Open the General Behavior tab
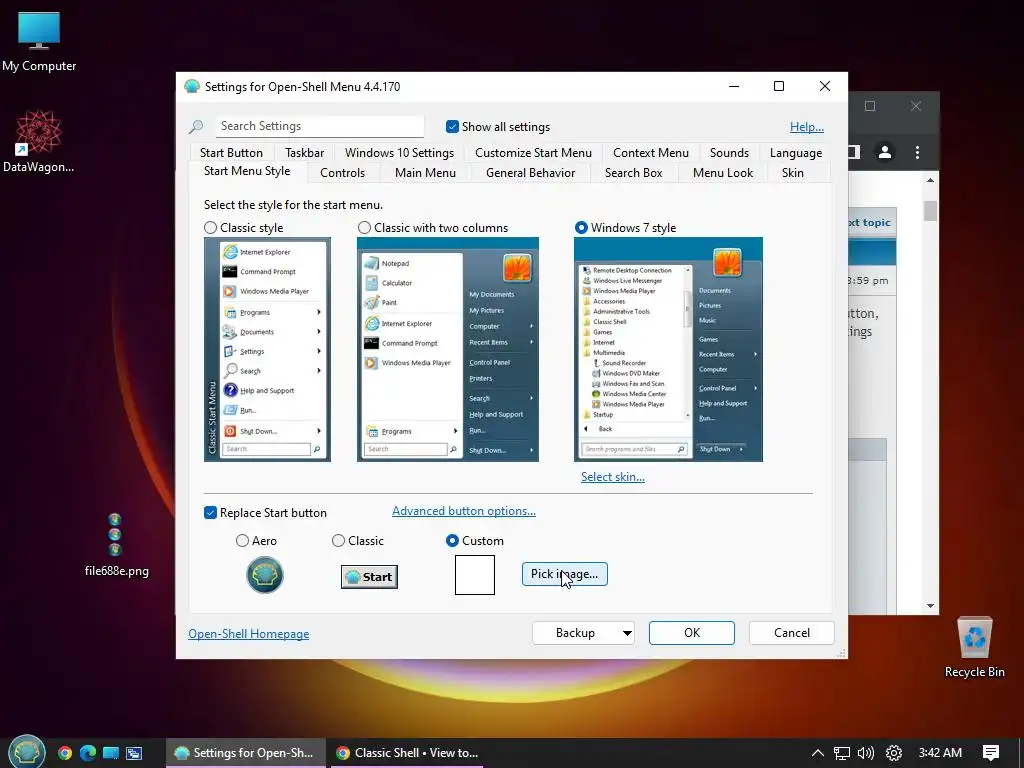 tap(530, 173)
